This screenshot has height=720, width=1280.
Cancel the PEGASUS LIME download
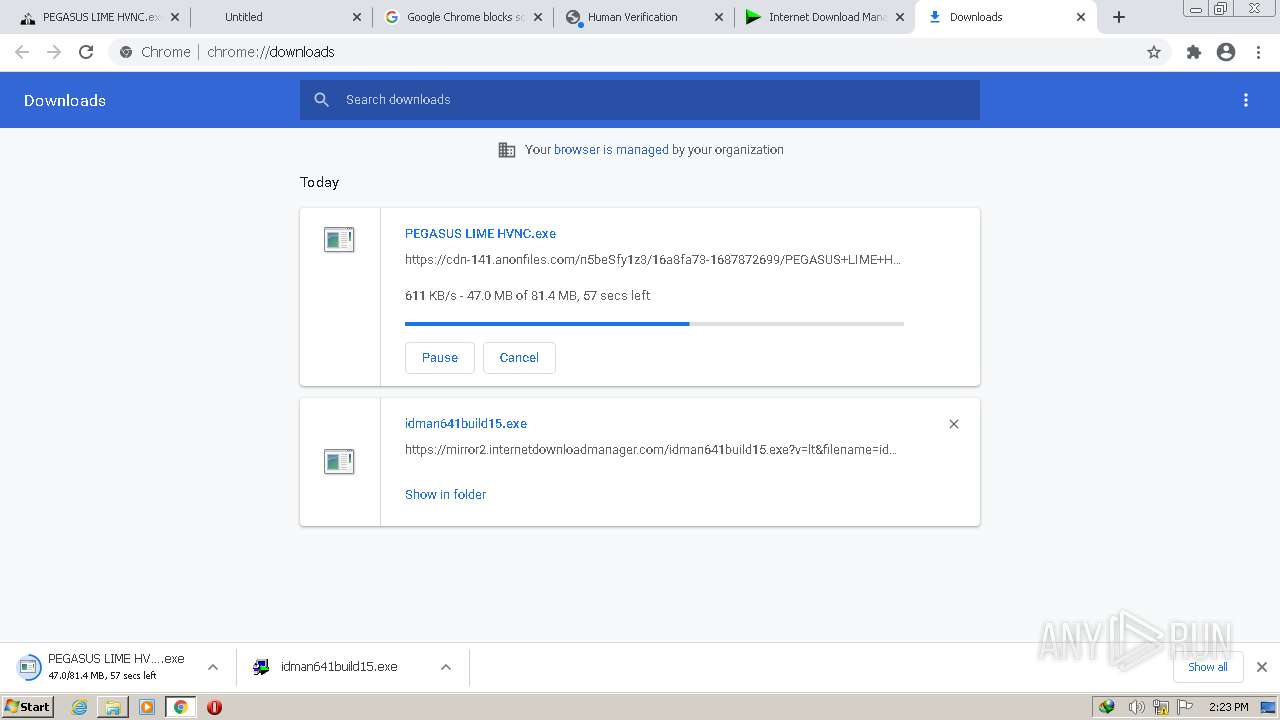(519, 358)
